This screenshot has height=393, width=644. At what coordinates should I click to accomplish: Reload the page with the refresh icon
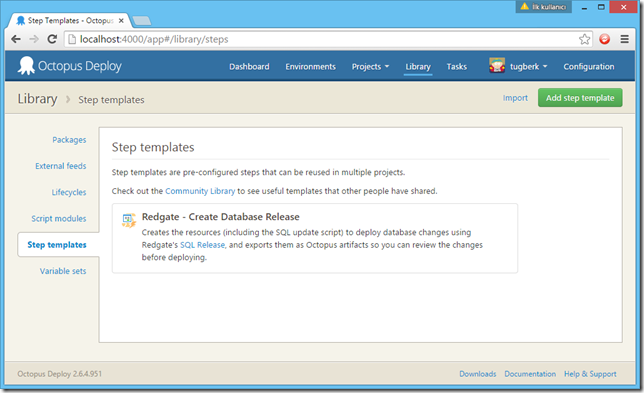tap(52, 39)
